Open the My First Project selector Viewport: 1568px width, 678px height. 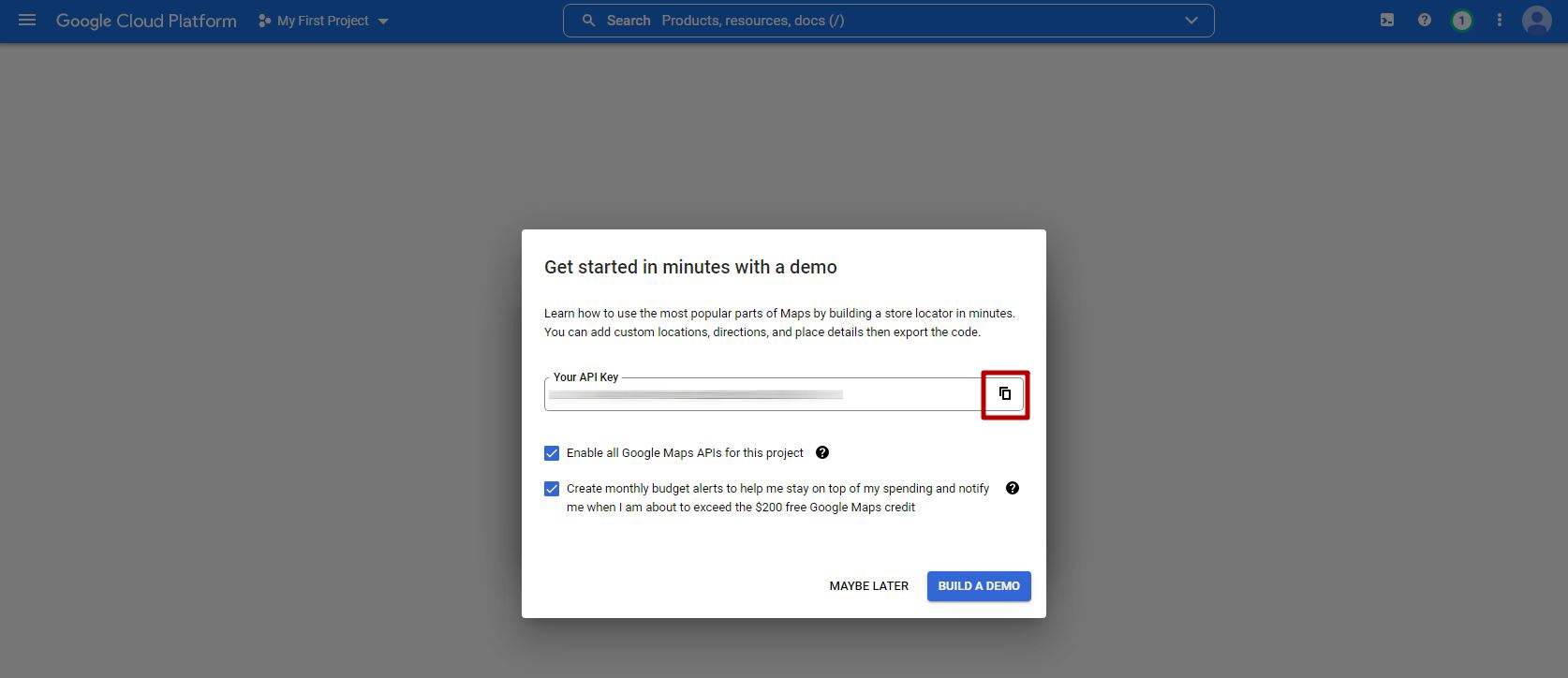click(x=323, y=21)
